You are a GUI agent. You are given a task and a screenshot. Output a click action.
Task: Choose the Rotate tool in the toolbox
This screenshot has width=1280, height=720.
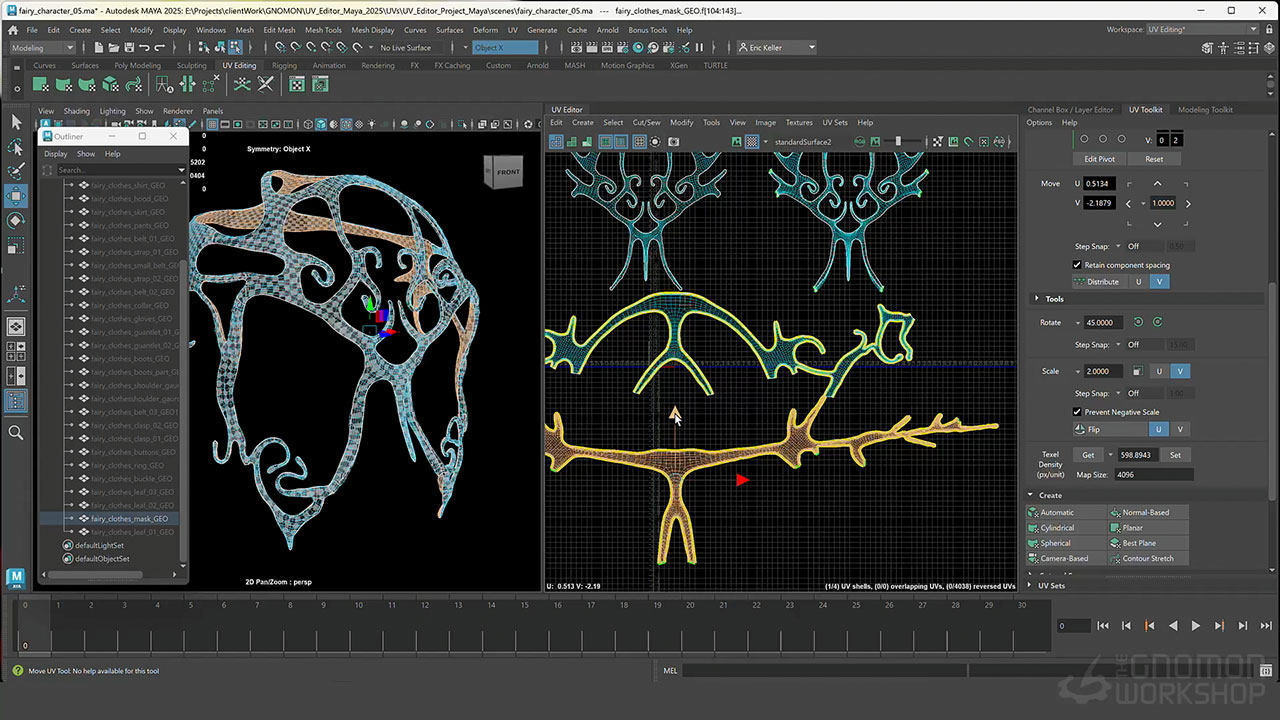click(x=16, y=220)
